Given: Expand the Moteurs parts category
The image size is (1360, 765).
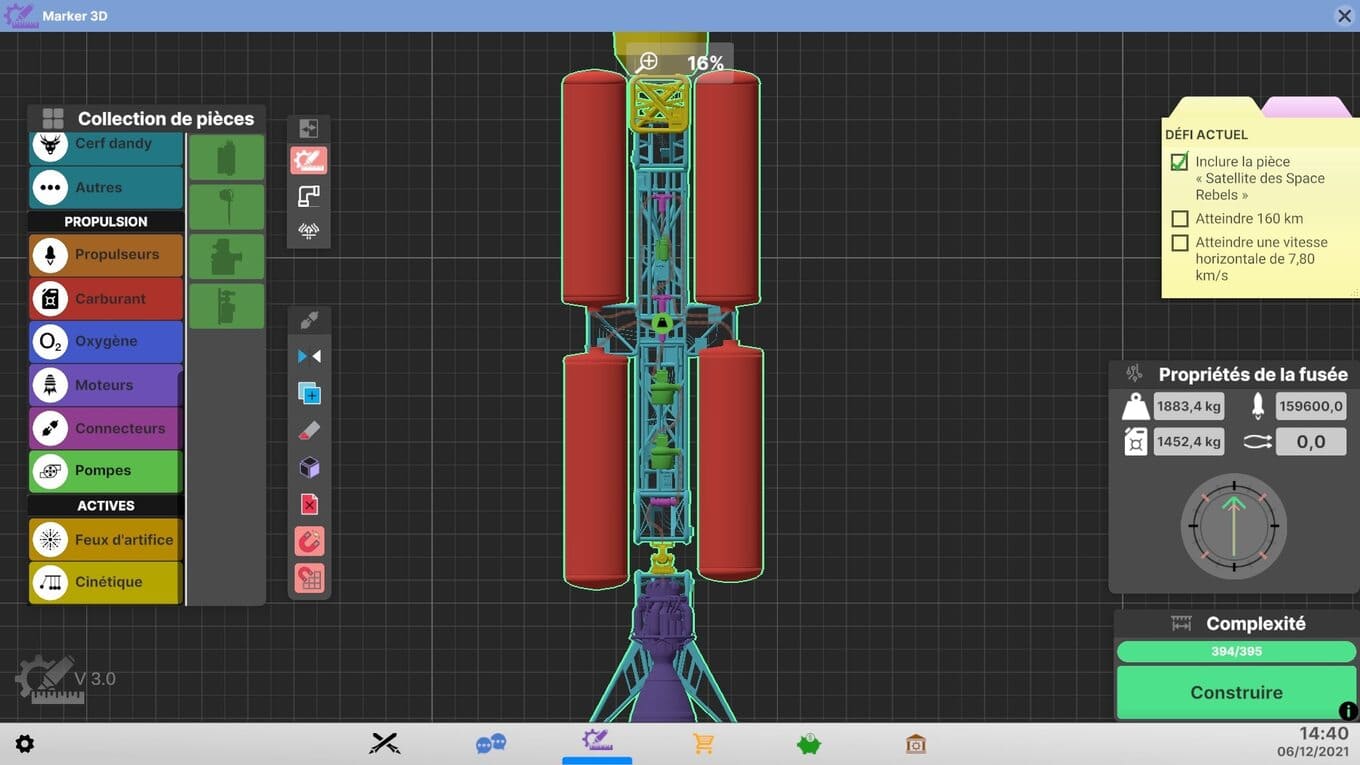Looking at the screenshot, I should (x=106, y=385).
